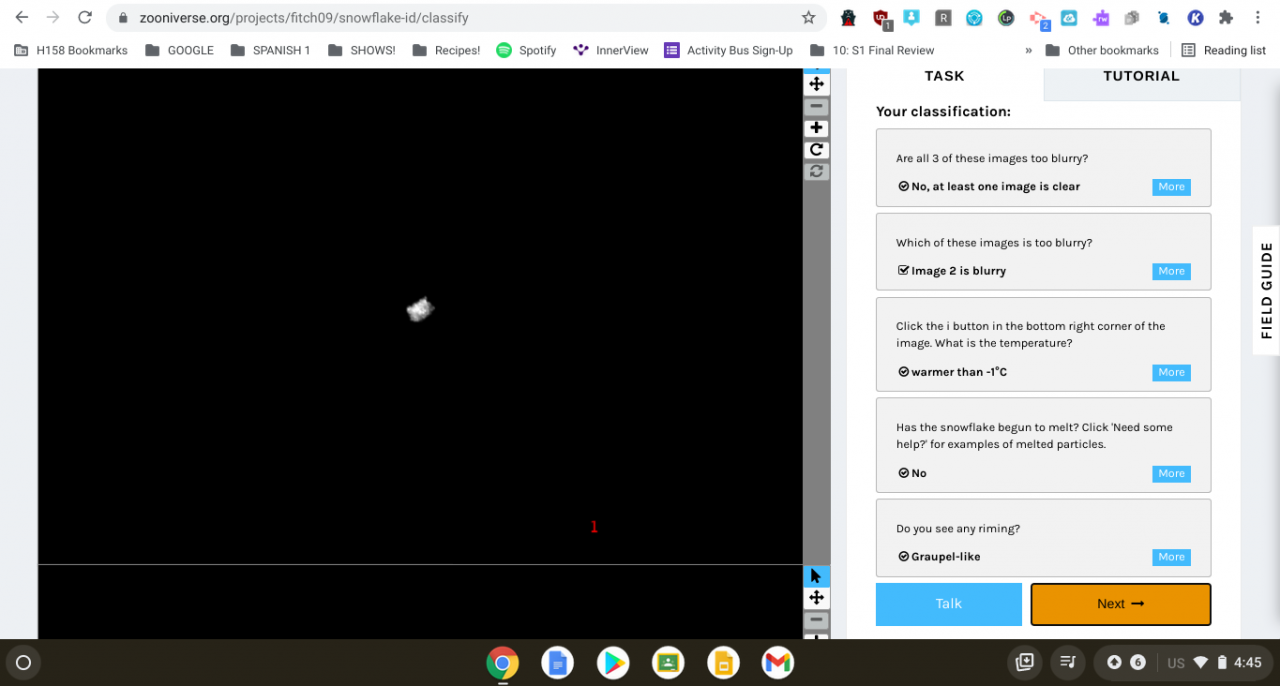Viewport: 1280px width, 686px height.
Task: Open the Spotify bookmark
Action: (526, 50)
